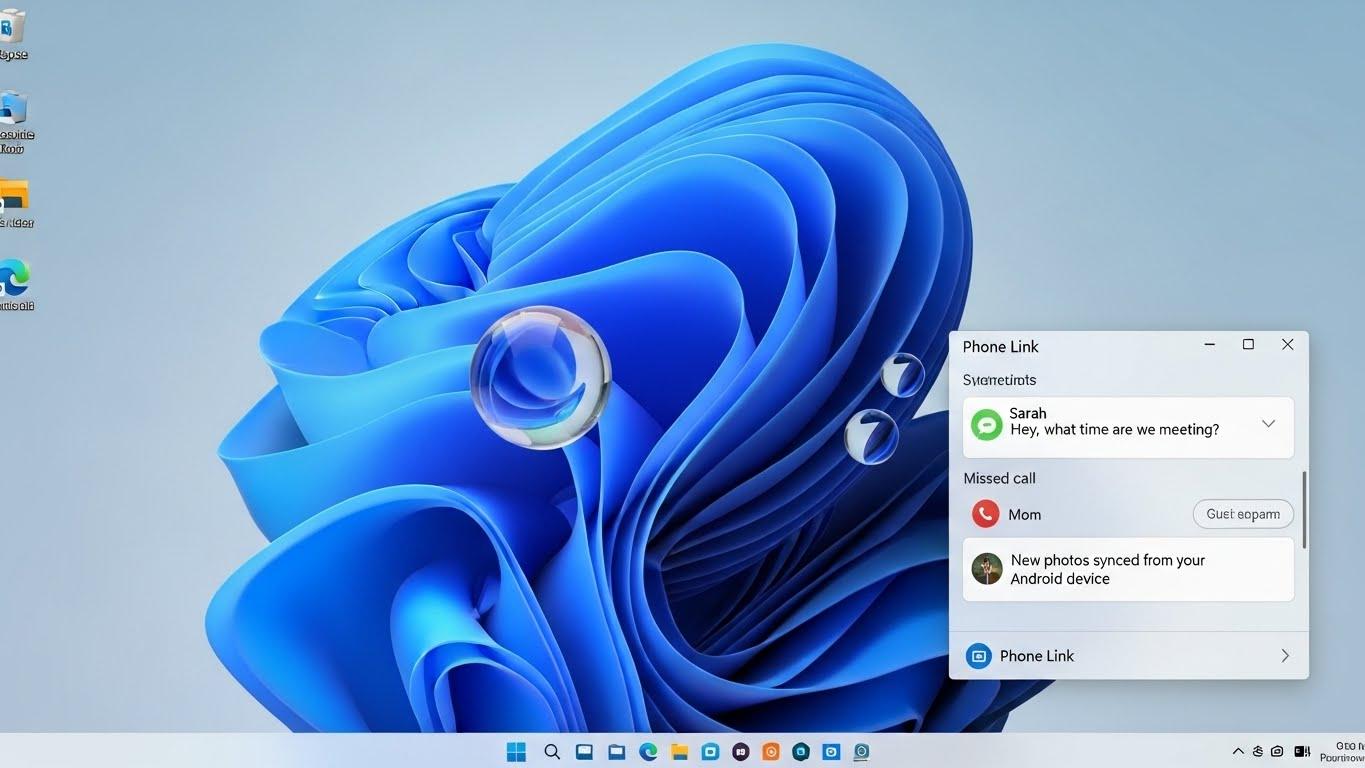The width and height of the screenshot is (1365, 768).
Task: Open the dark purple round taskbar icon
Action: point(740,752)
